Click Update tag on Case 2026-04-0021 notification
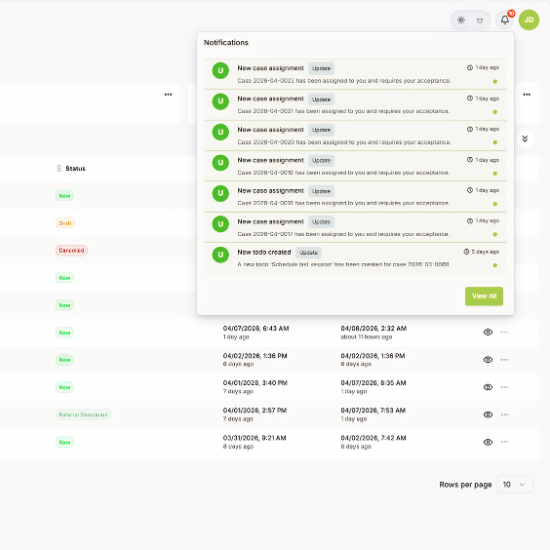 pyautogui.click(x=321, y=99)
